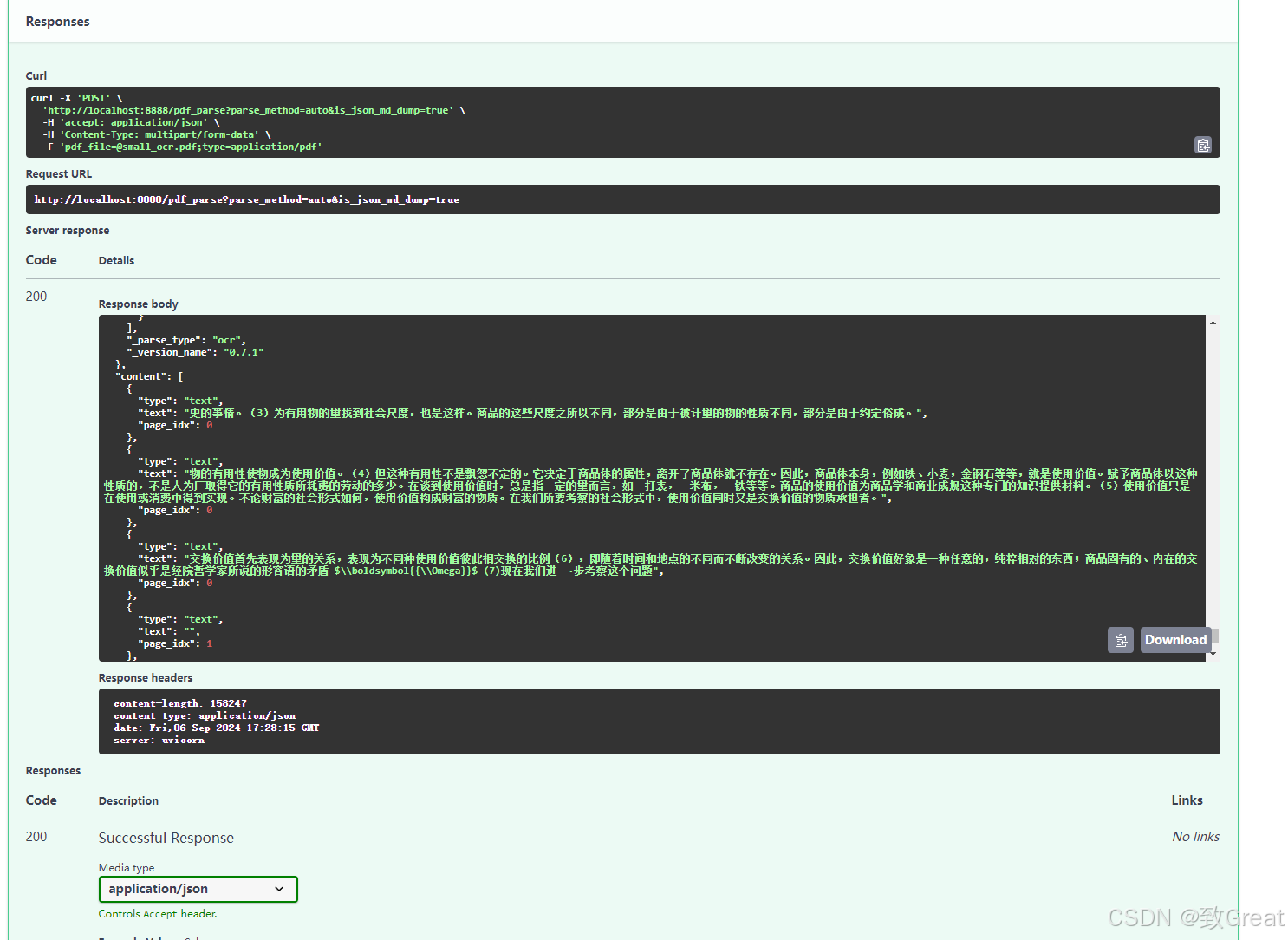Click the "server: uvicorn" header line
The height and width of the screenshot is (940, 1288).
click(x=159, y=740)
